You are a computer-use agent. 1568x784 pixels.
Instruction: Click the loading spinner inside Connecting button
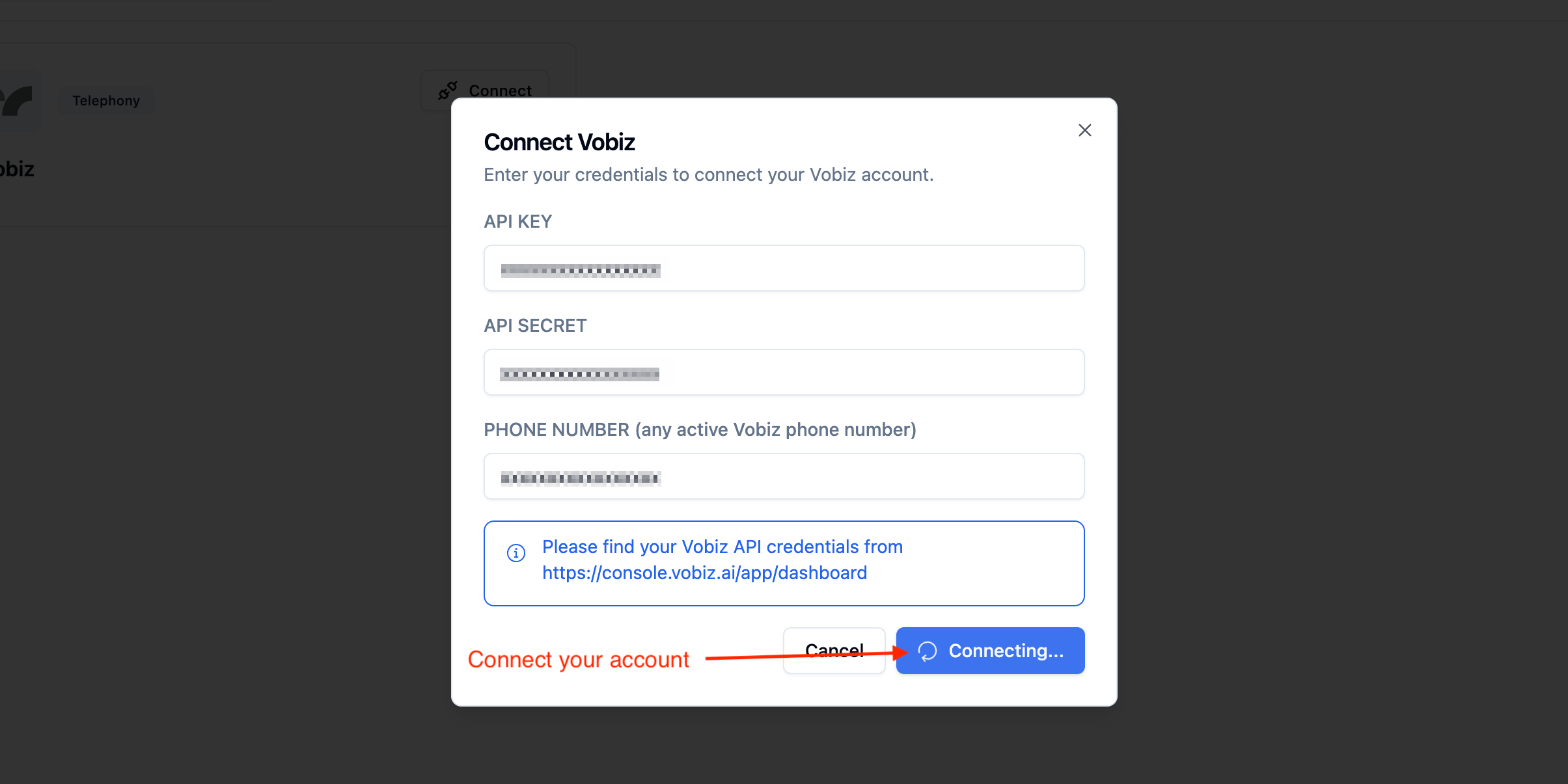tap(928, 651)
